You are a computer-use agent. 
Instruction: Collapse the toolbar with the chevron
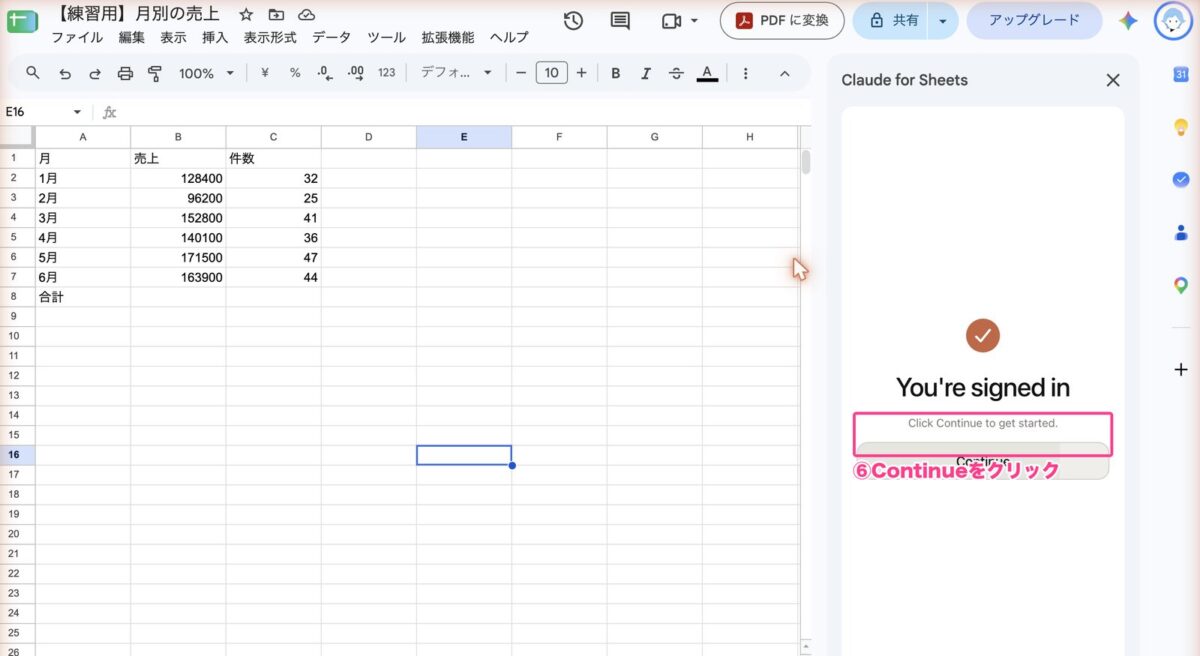(784, 73)
